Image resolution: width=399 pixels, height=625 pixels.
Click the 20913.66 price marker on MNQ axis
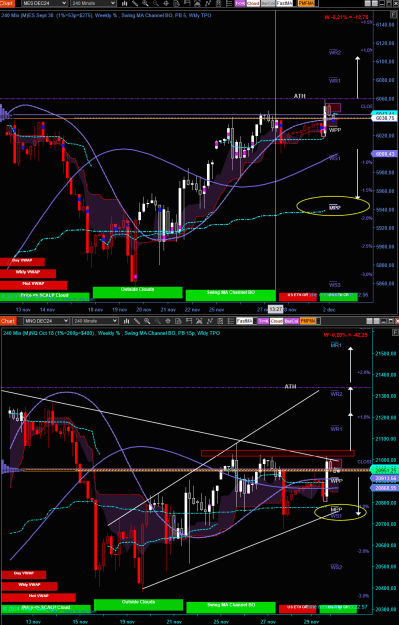384,478
